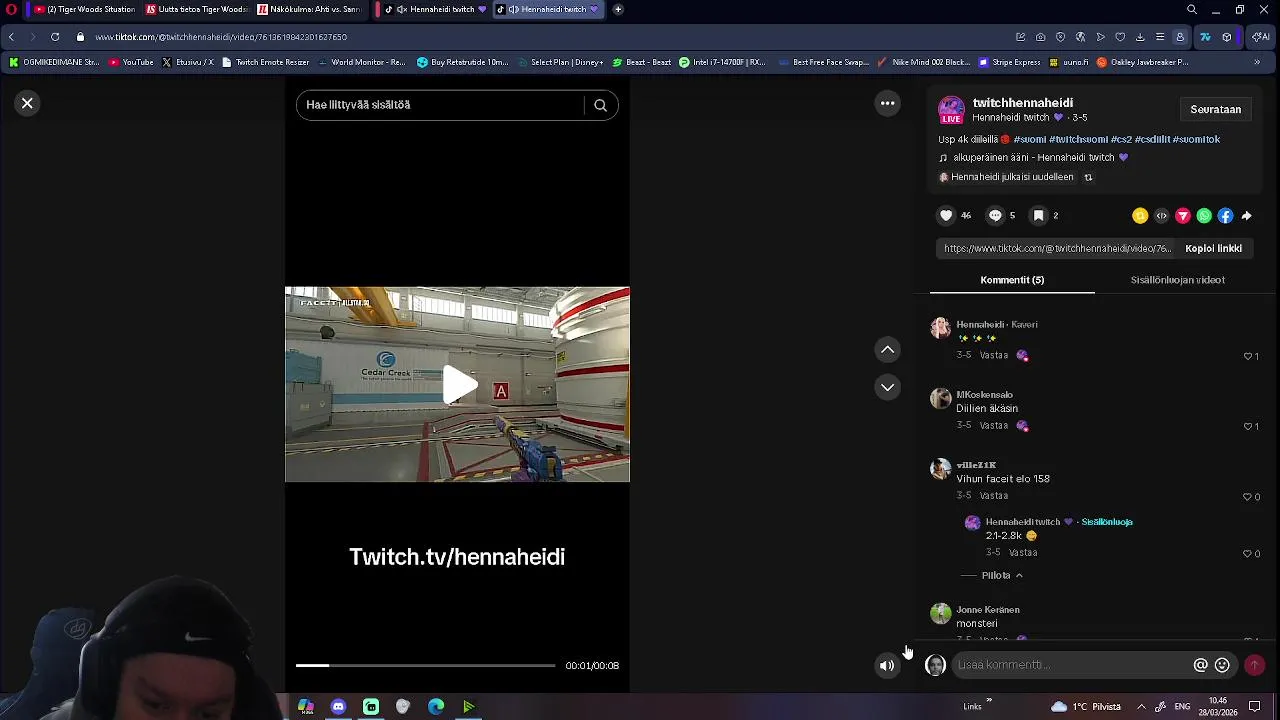
Task: Reply to villeZIK's comment via Vastaa
Action: click(994, 496)
